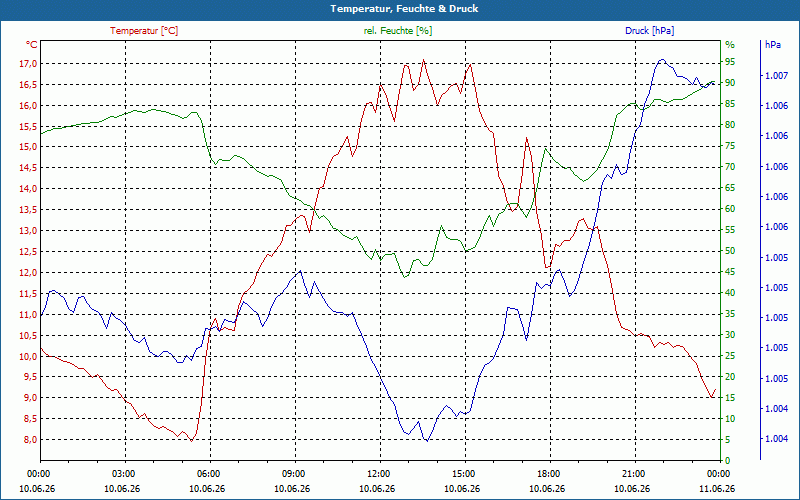The width and height of the screenshot is (800, 500).
Task: Click the chart title "Temperatur, Feuchte & Druck"
Action: coord(404,9)
